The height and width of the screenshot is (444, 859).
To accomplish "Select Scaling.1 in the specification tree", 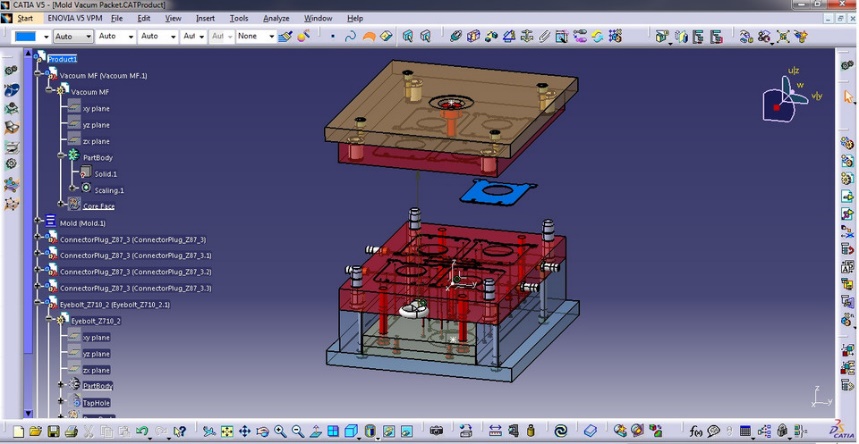I will pyautogui.click(x=108, y=190).
